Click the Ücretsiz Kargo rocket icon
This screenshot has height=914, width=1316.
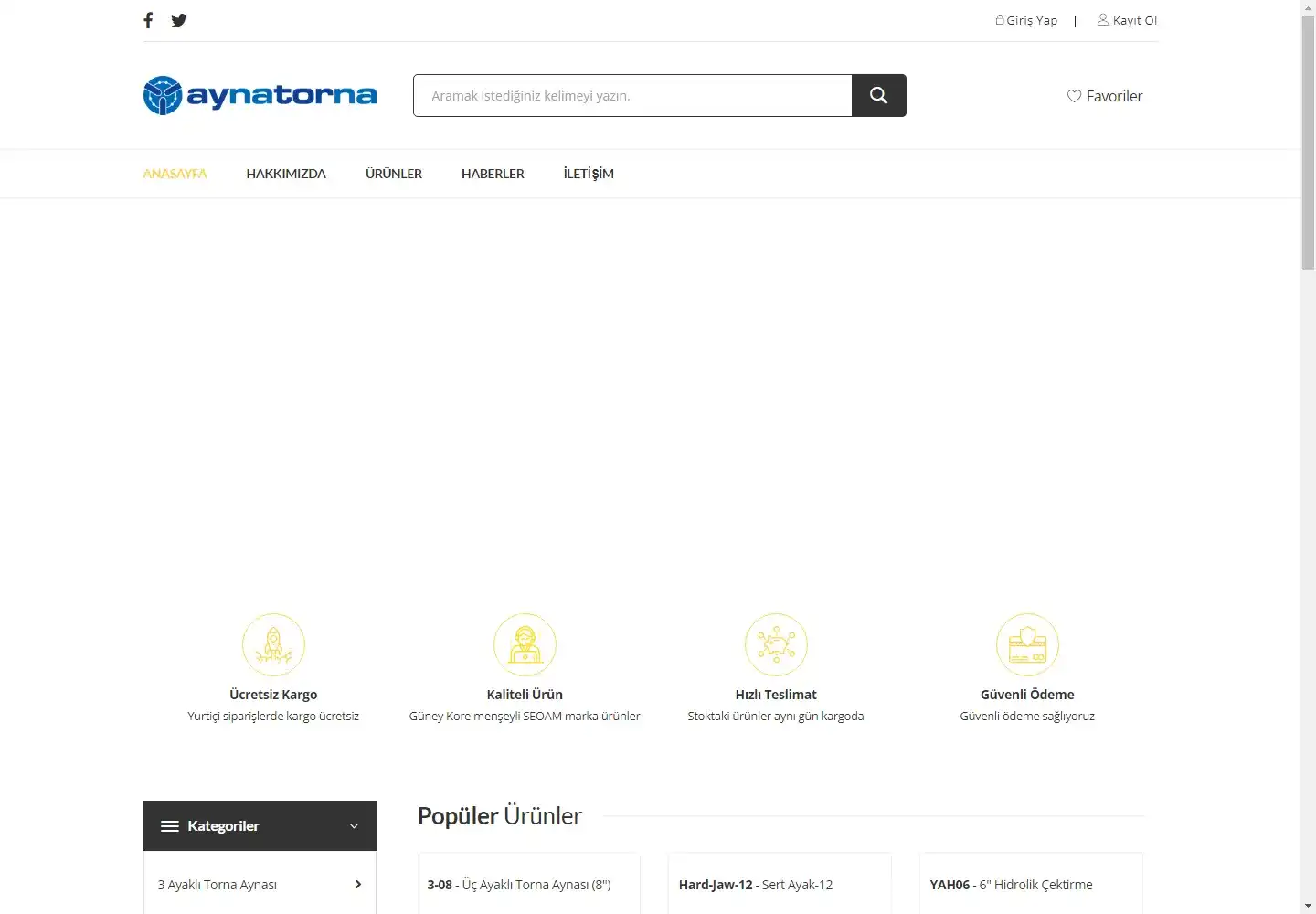(x=273, y=644)
